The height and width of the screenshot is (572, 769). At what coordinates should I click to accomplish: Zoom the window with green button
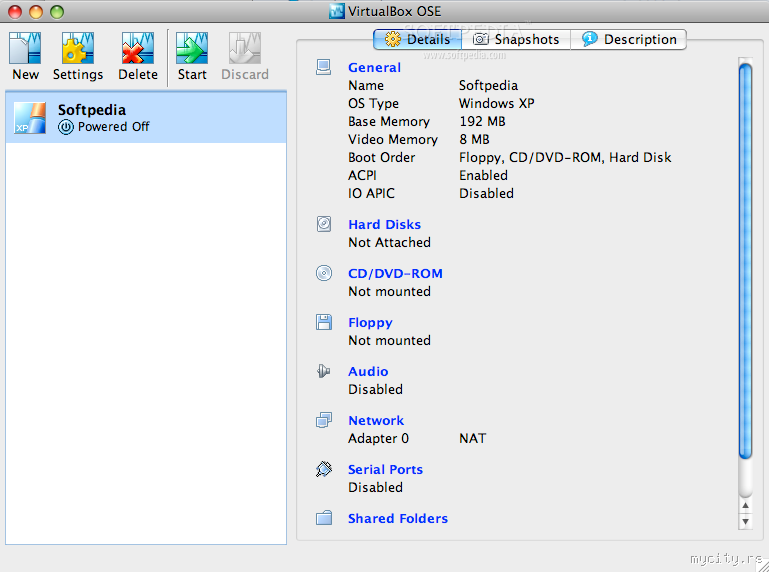57,11
